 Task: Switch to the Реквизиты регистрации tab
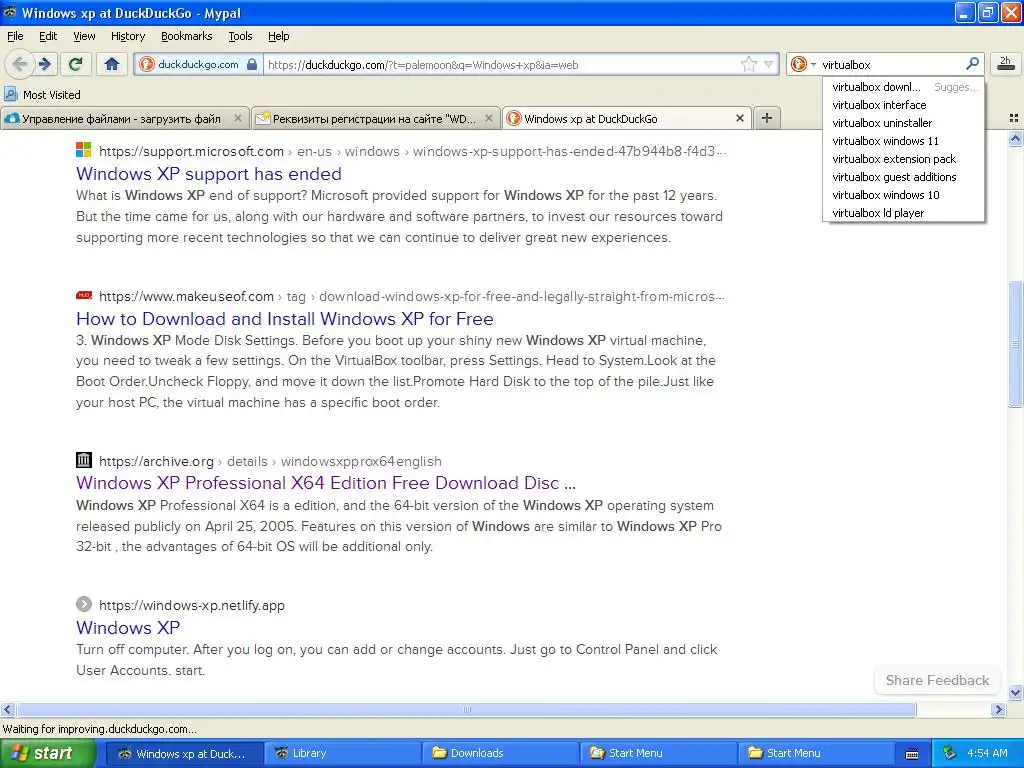click(x=376, y=118)
